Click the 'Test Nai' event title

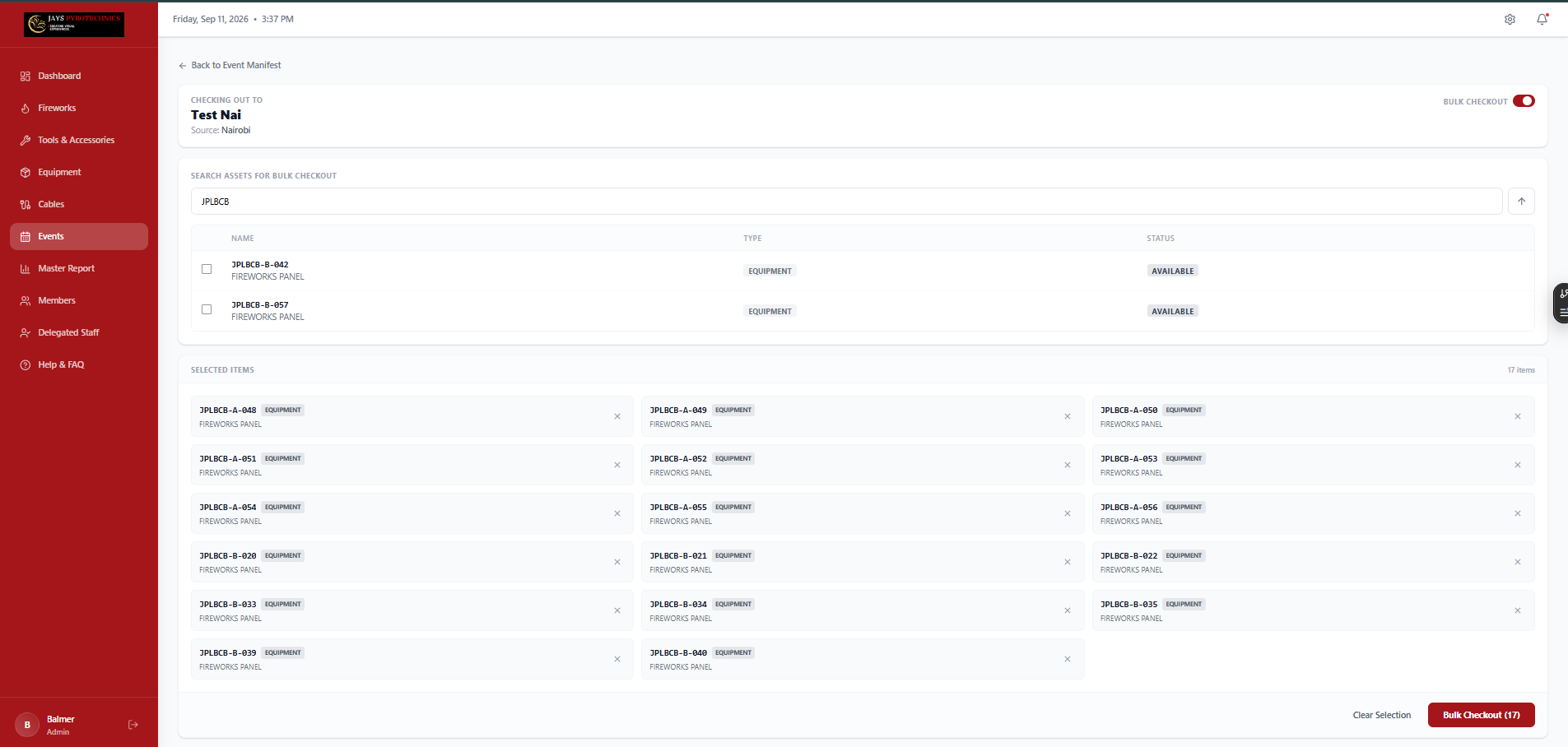pos(216,115)
